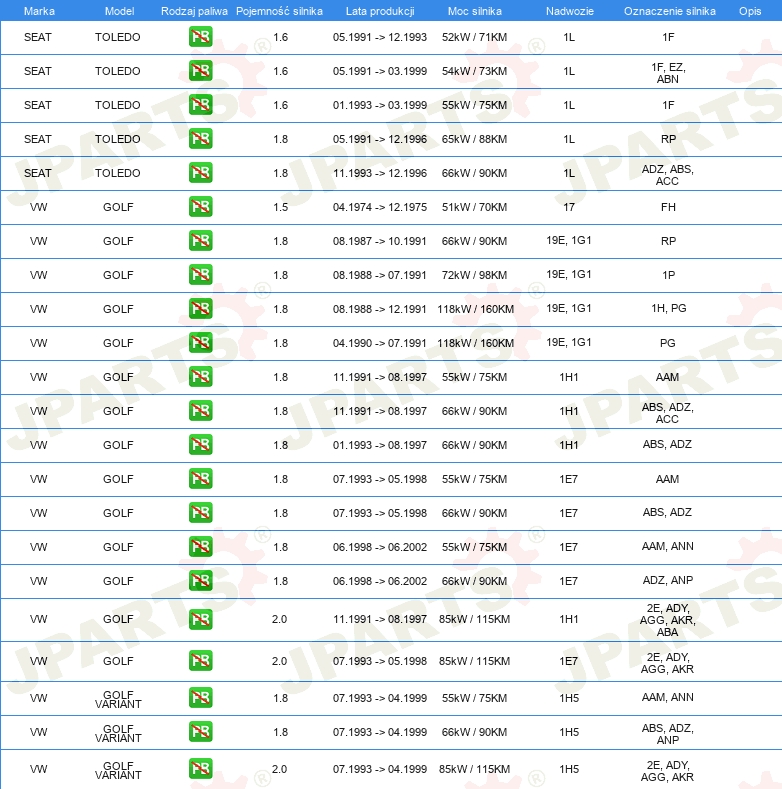Select dates 04.1974 -> 12.1975

[x=380, y=207]
